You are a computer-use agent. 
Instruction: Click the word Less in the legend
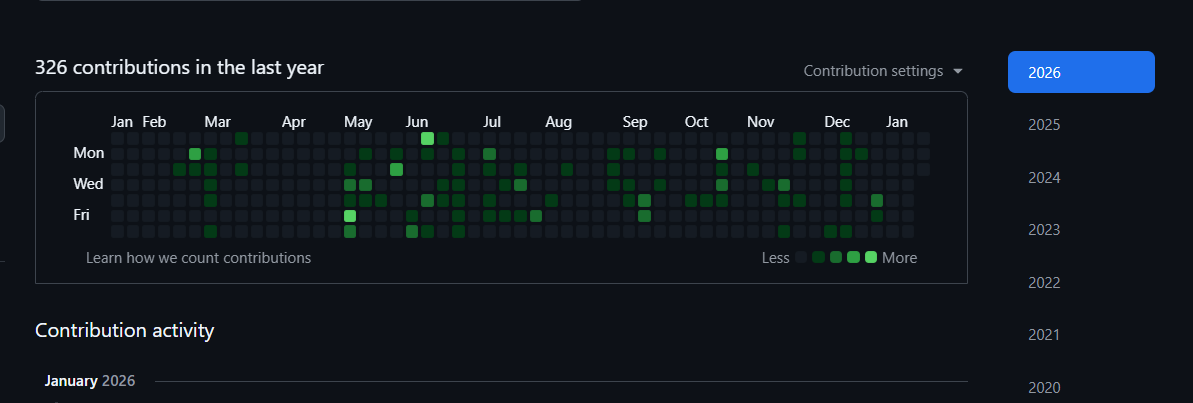[775, 258]
